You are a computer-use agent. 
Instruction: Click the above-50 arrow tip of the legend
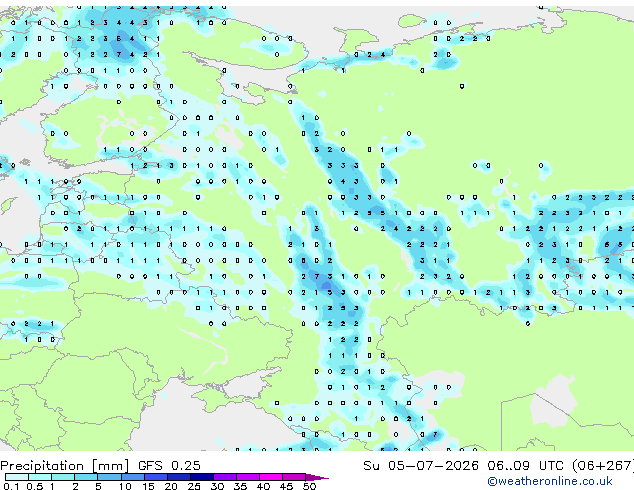point(317,477)
